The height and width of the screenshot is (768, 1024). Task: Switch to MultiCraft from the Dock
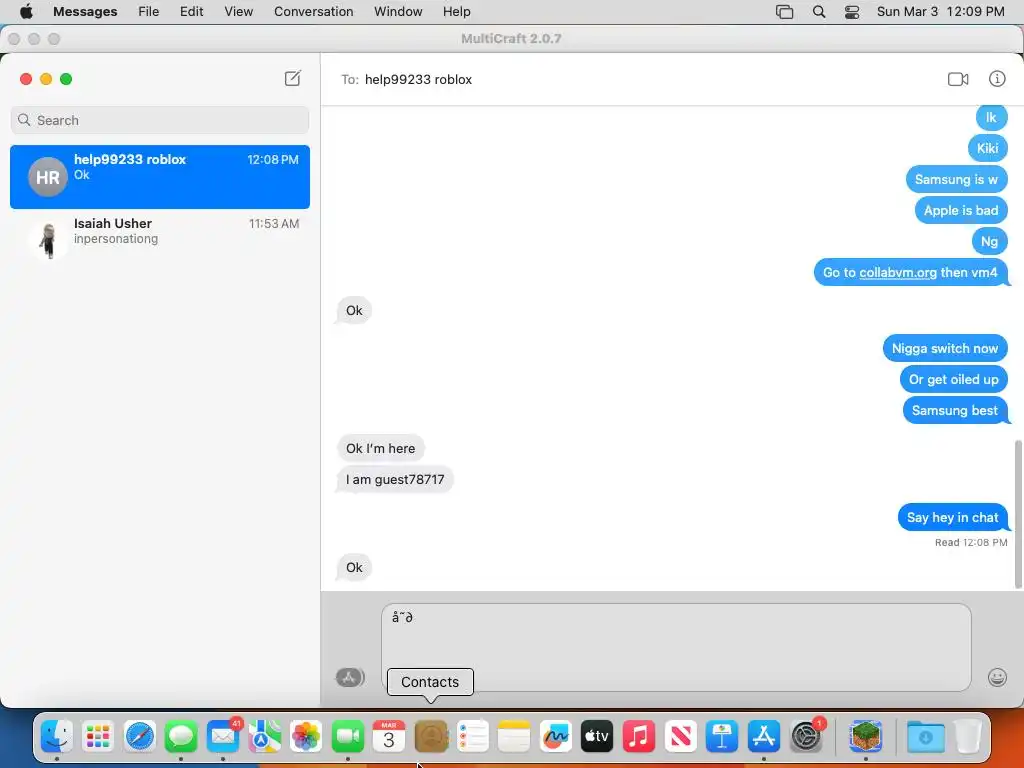[x=866, y=737]
